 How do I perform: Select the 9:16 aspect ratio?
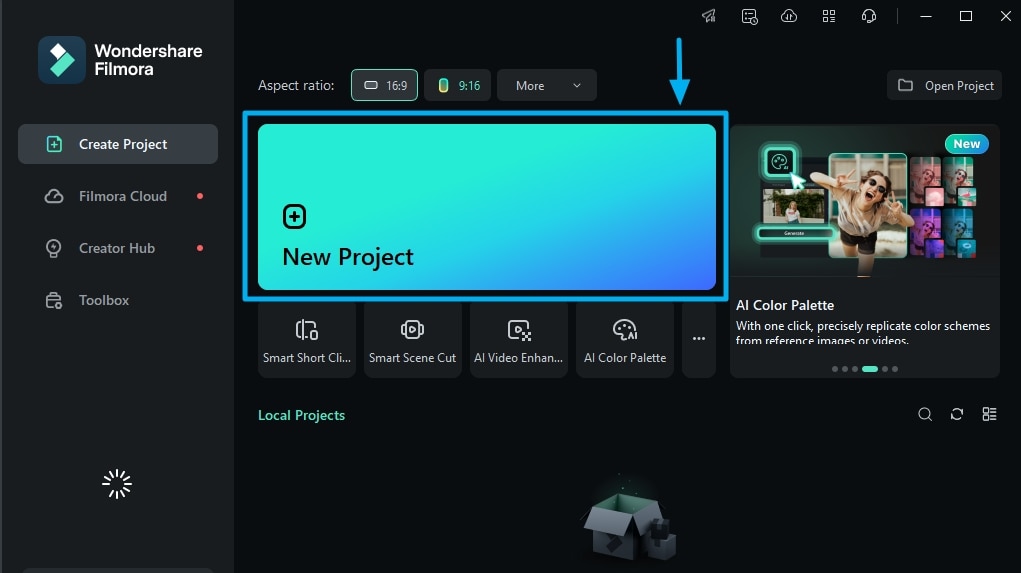click(x=458, y=85)
